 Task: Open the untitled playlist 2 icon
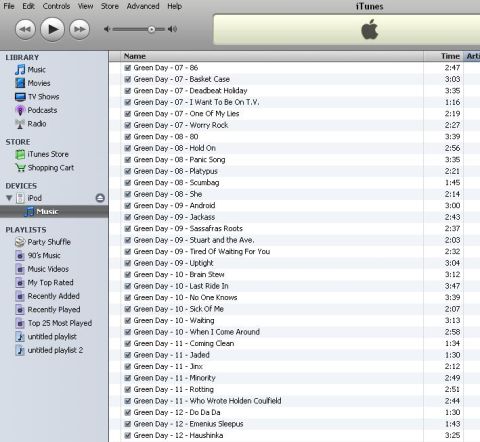pos(20,350)
